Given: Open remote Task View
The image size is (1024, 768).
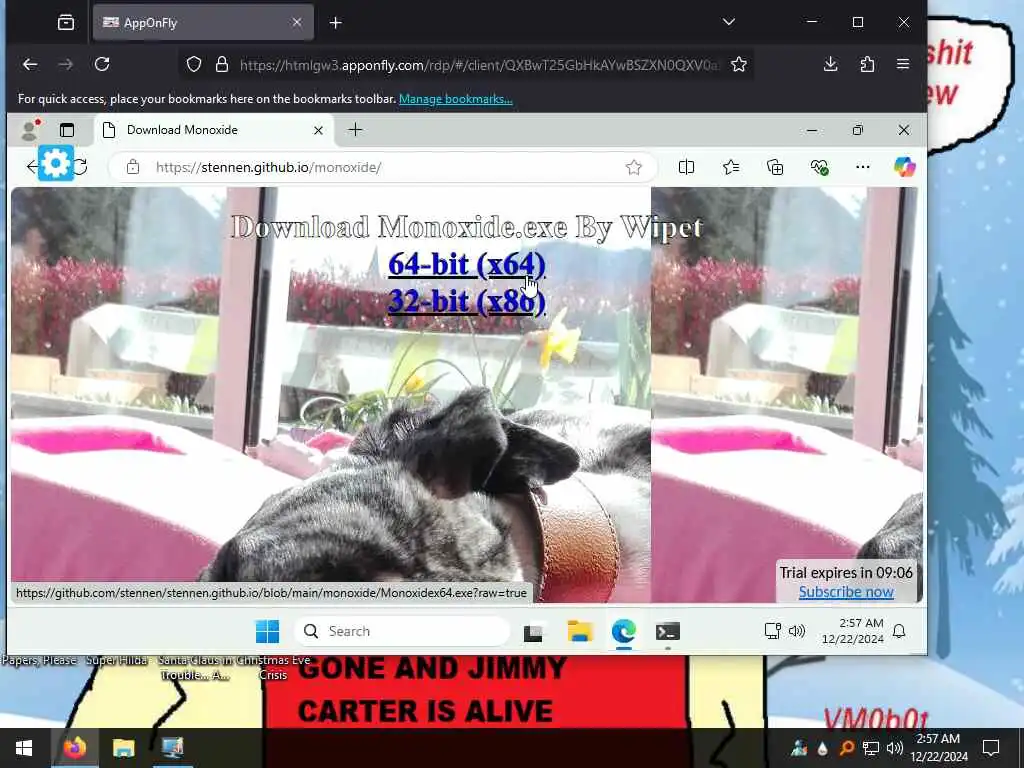Looking at the screenshot, I should (x=533, y=632).
